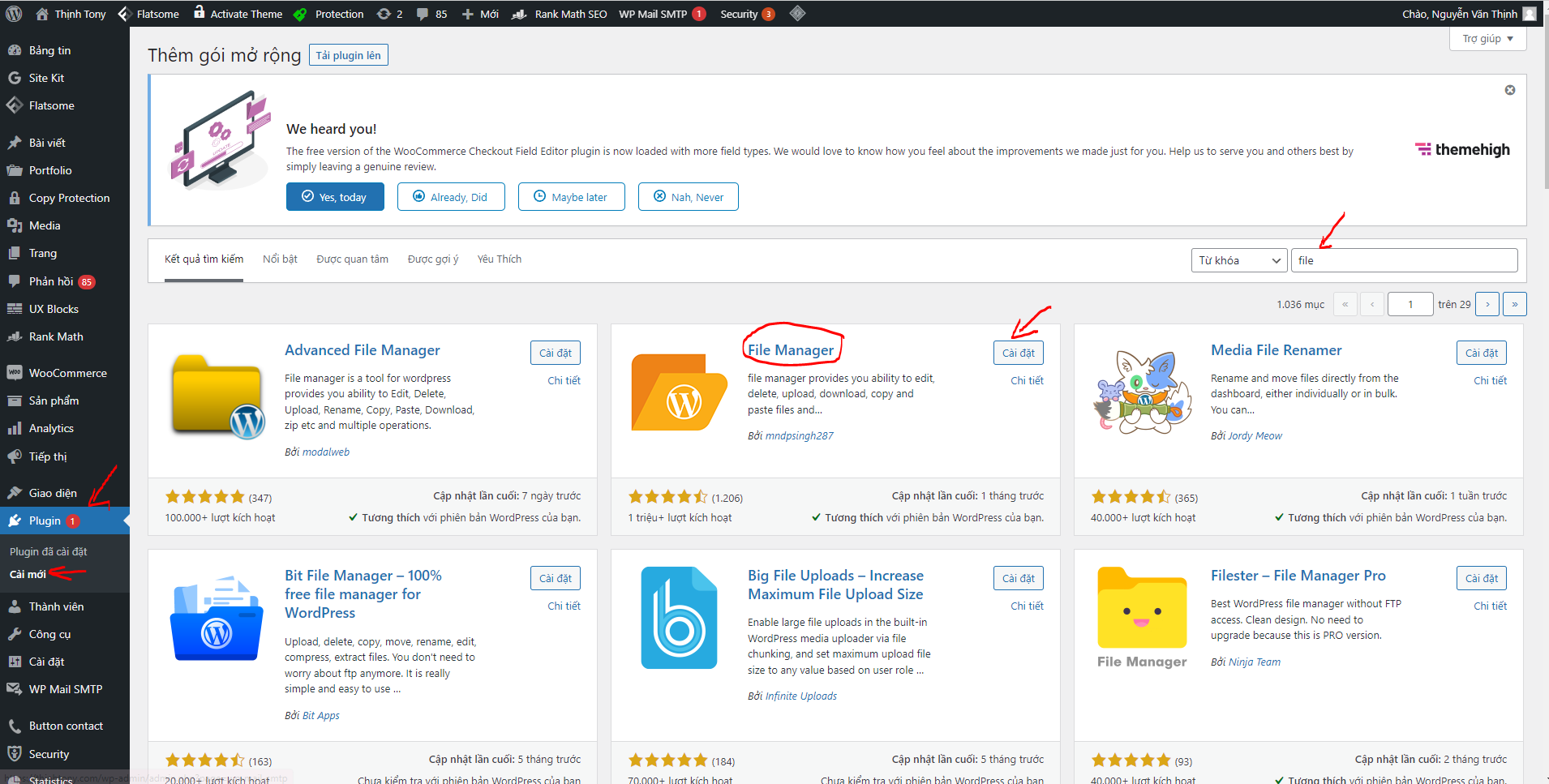The image size is (1549, 784).
Task: Click the updates icon in the admin bar
Action: coord(388,13)
